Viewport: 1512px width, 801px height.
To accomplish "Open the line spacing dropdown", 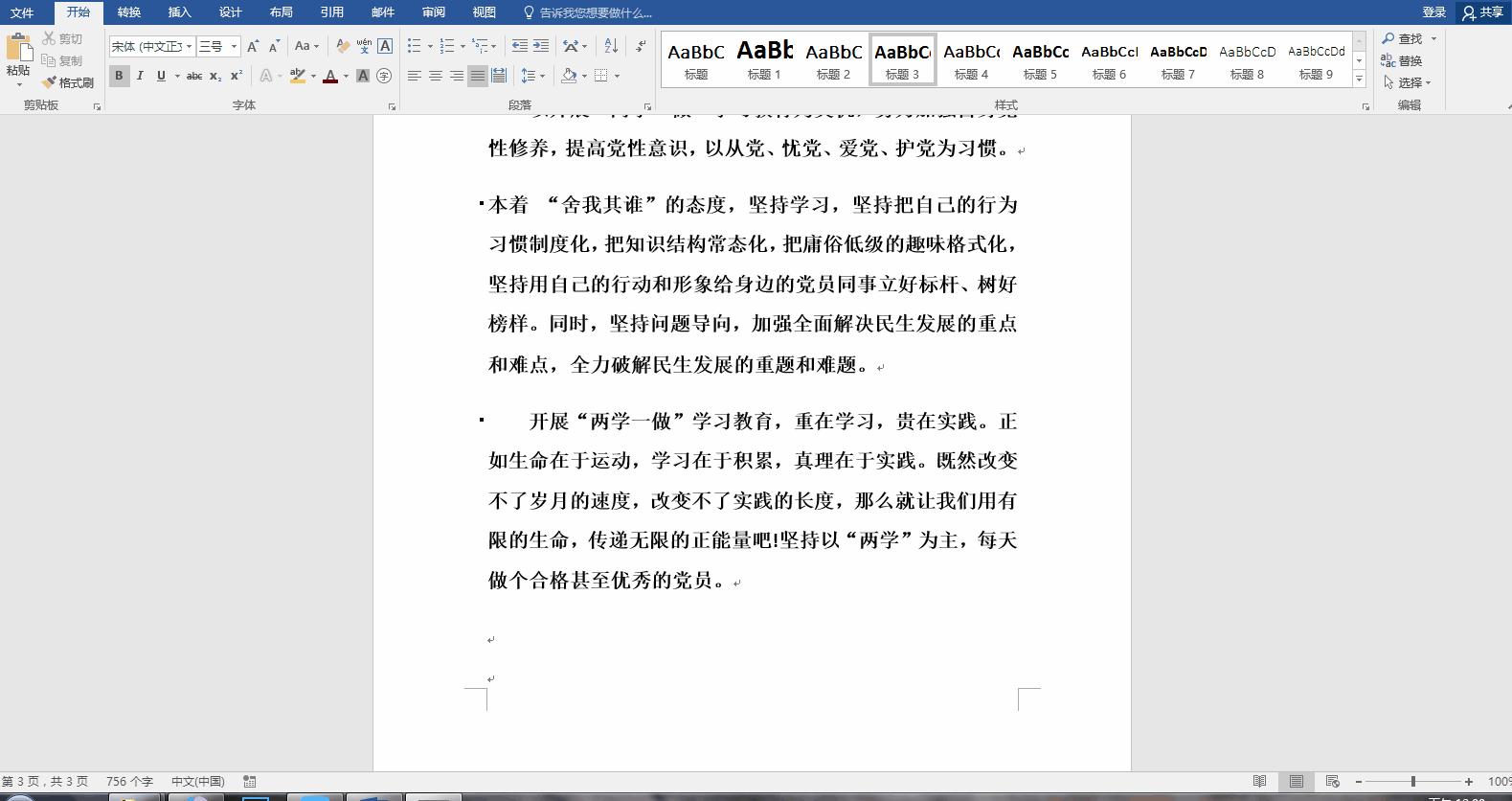I will [532, 76].
